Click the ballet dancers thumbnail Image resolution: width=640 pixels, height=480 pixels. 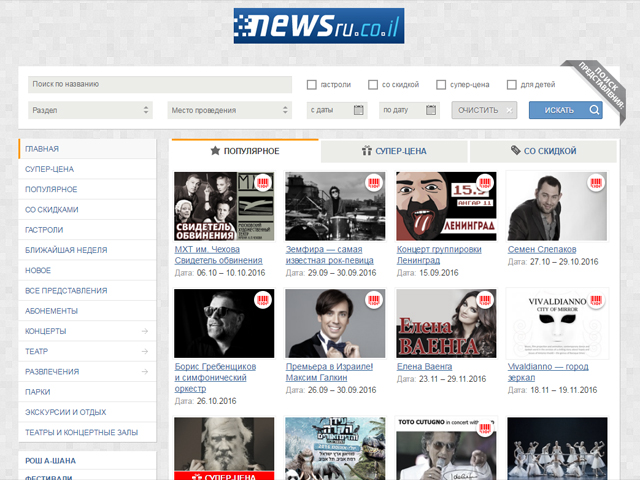557,448
